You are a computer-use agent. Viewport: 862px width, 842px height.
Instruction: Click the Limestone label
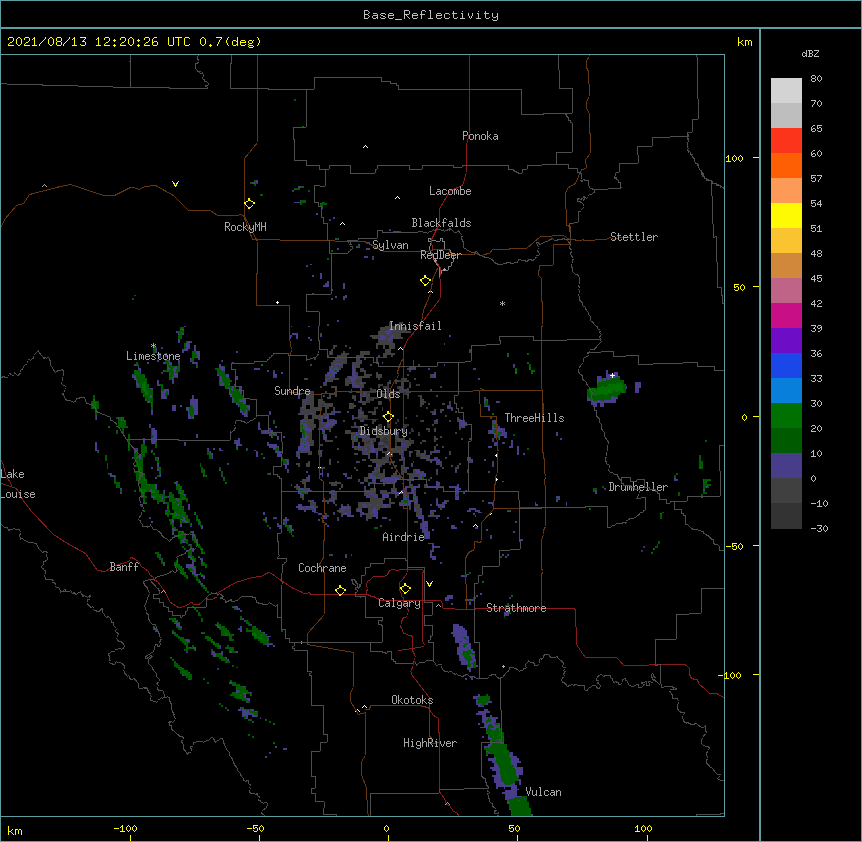pyautogui.click(x=153, y=356)
